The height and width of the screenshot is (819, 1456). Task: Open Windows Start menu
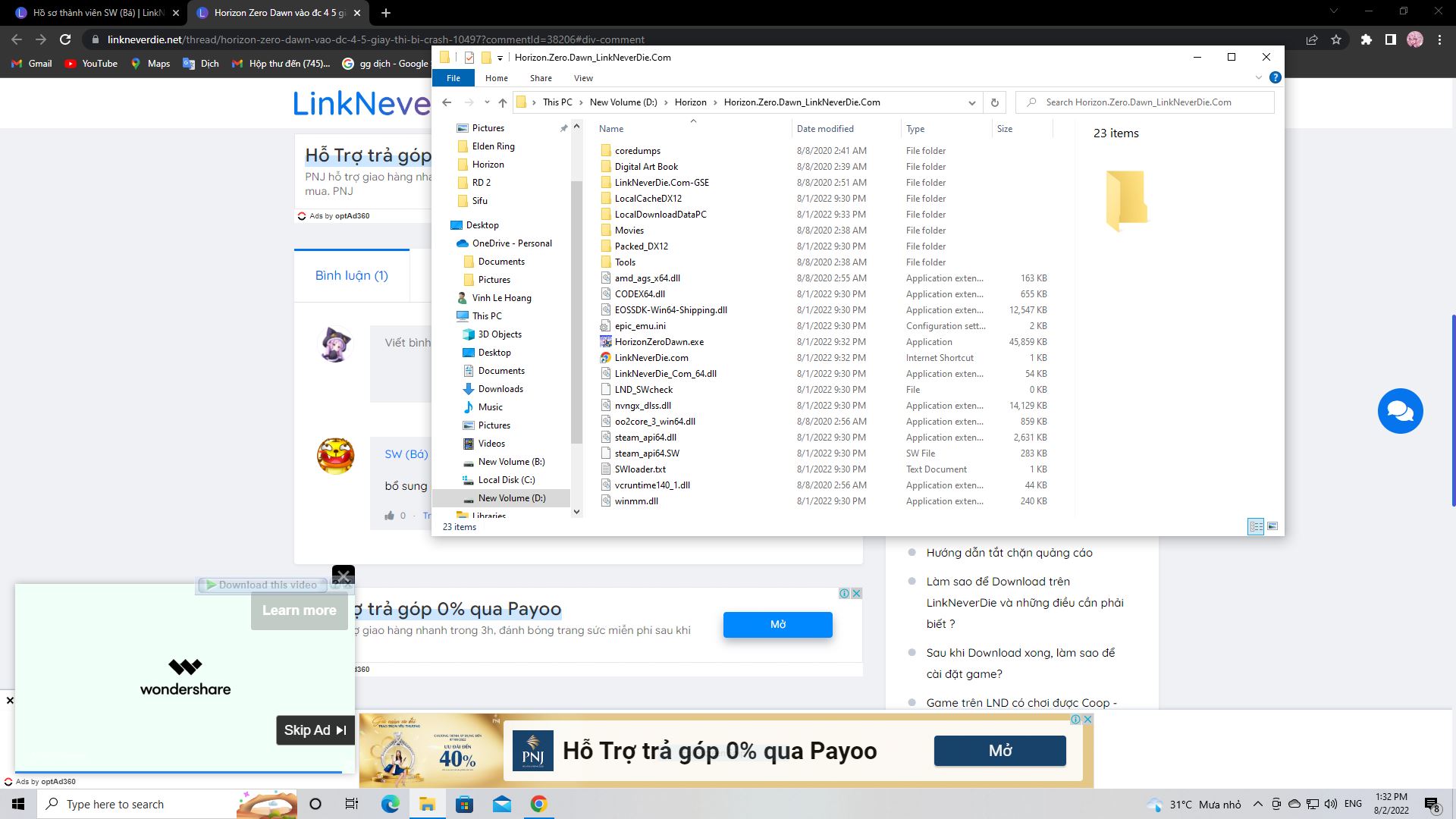tap(18, 804)
